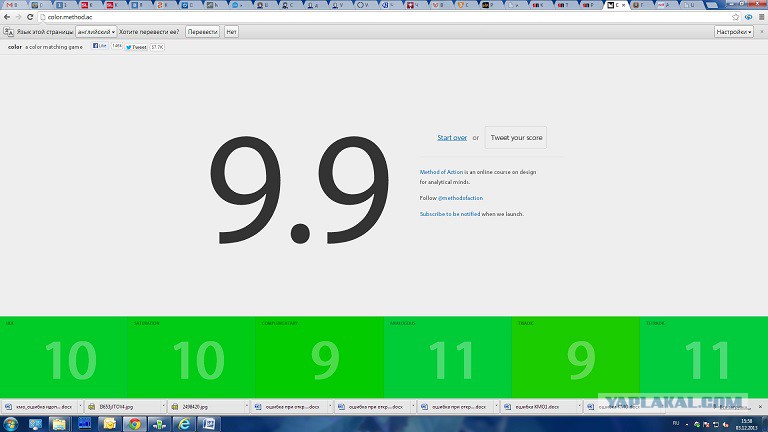This screenshot has width=768, height=432.
Task: Click the Analogous score panel showing 11
Action: pyautogui.click(x=448, y=357)
